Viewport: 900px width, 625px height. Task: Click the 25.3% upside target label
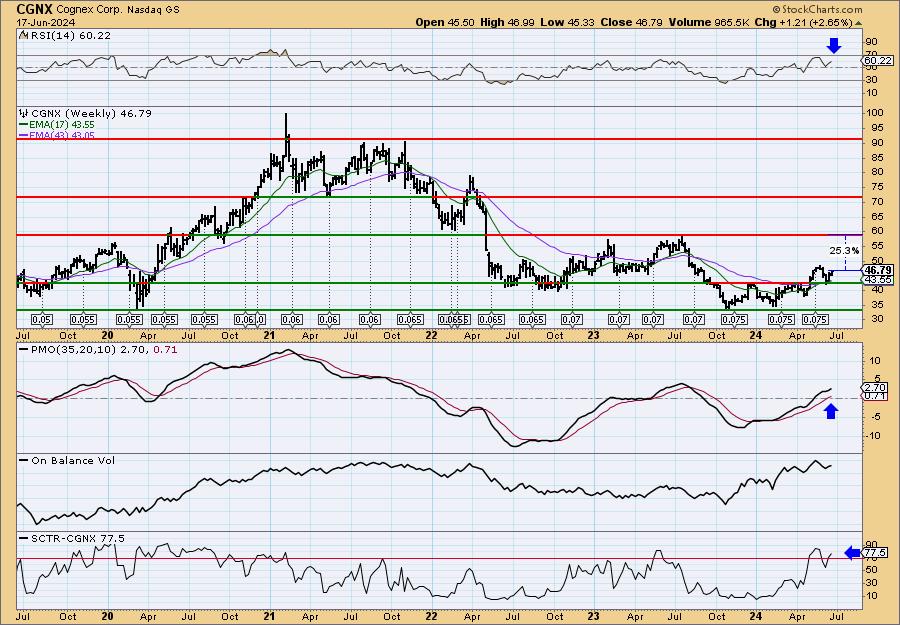tap(844, 251)
